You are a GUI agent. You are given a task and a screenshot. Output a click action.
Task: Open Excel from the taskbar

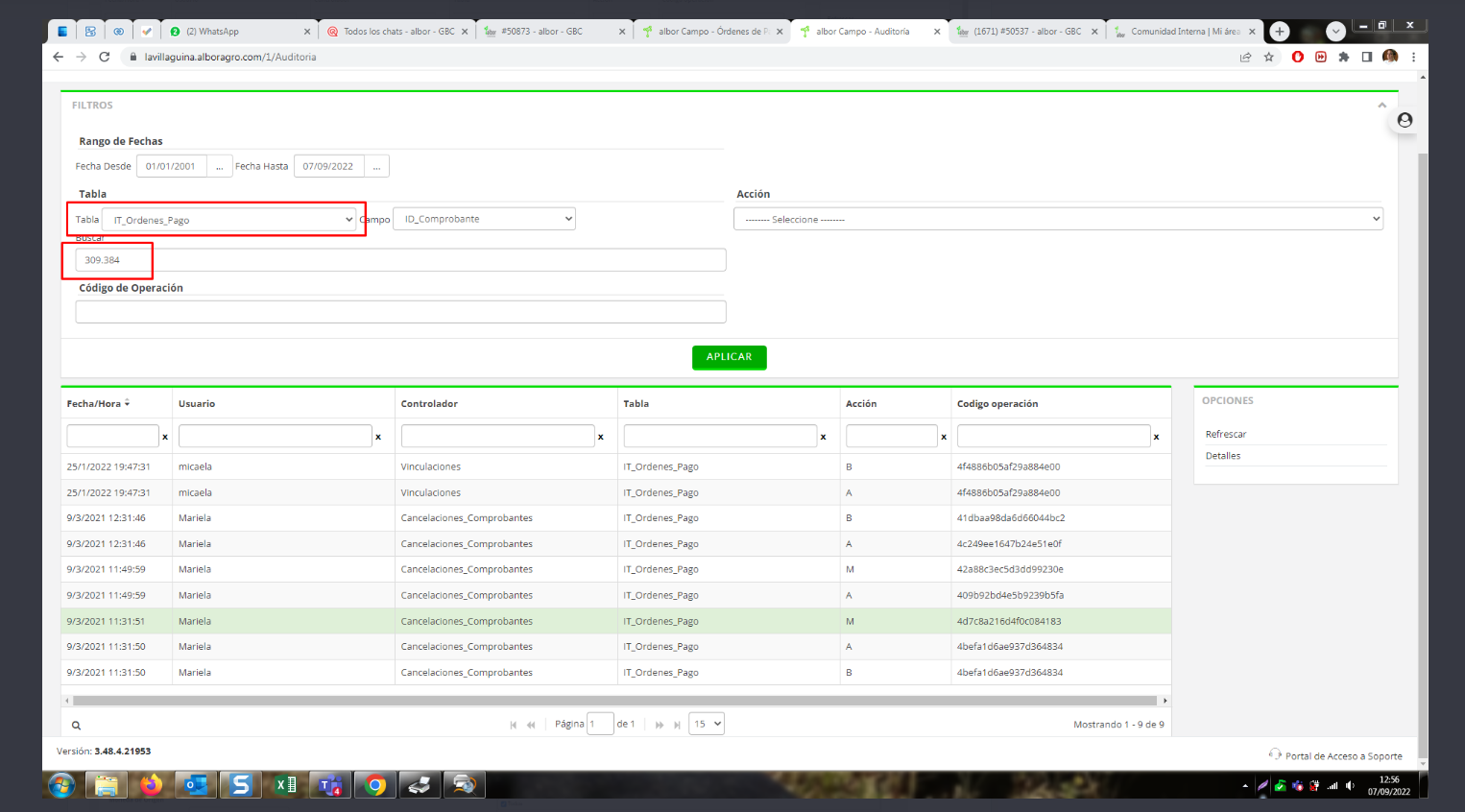click(x=285, y=785)
